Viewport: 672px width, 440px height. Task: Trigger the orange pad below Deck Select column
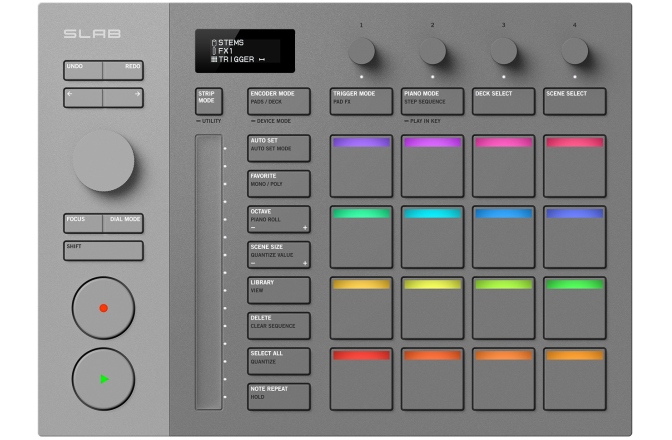(x=504, y=379)
